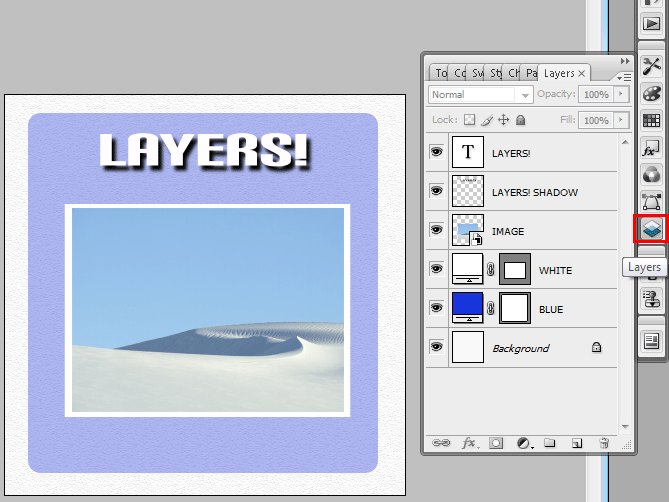Open the Normal blend mode dropdown
Screen dimensions: 669x502
point(480,94)
